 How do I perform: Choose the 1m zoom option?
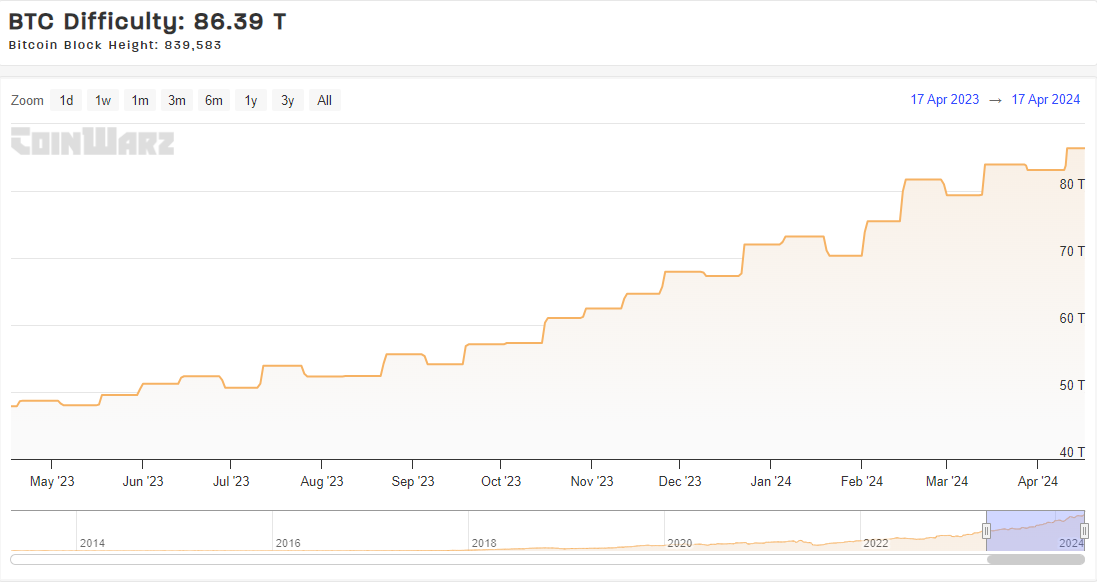pos(140,100)
